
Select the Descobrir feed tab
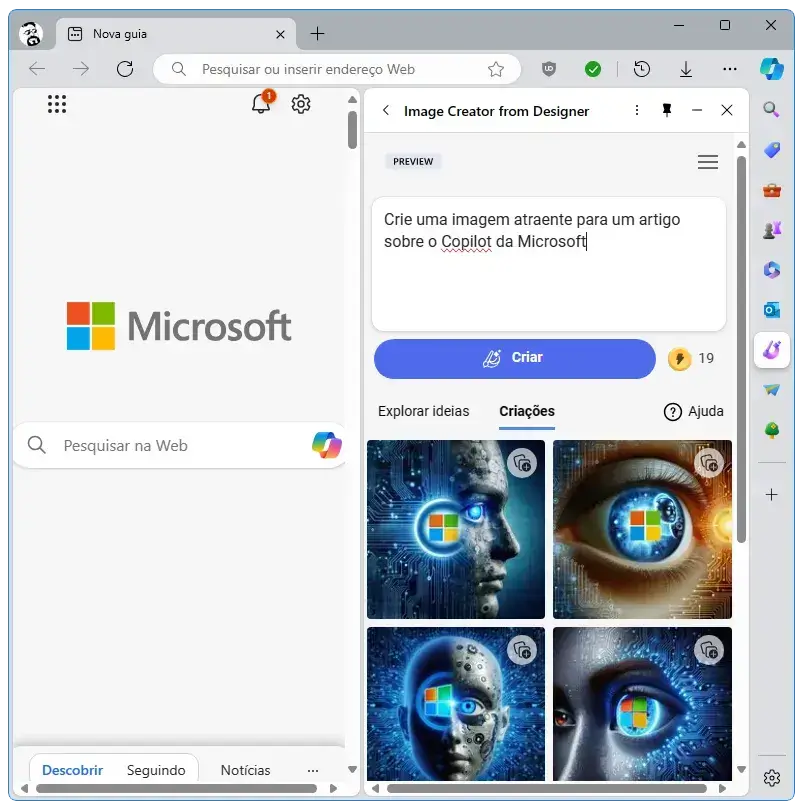coord(72,770)
